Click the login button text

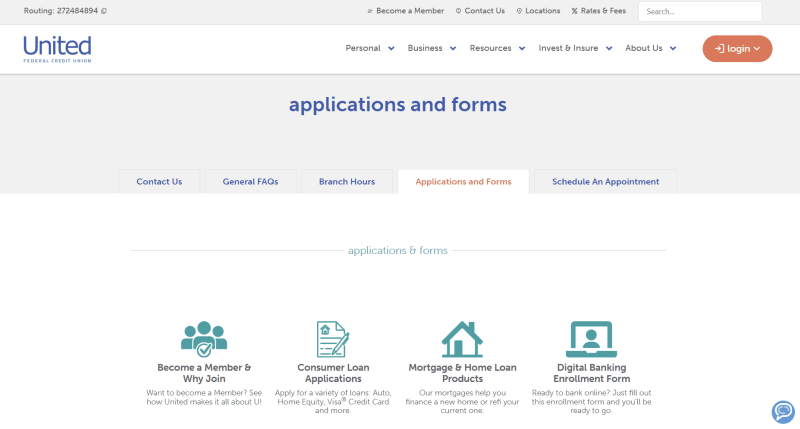pyautogui.click(x=738, y=48)
